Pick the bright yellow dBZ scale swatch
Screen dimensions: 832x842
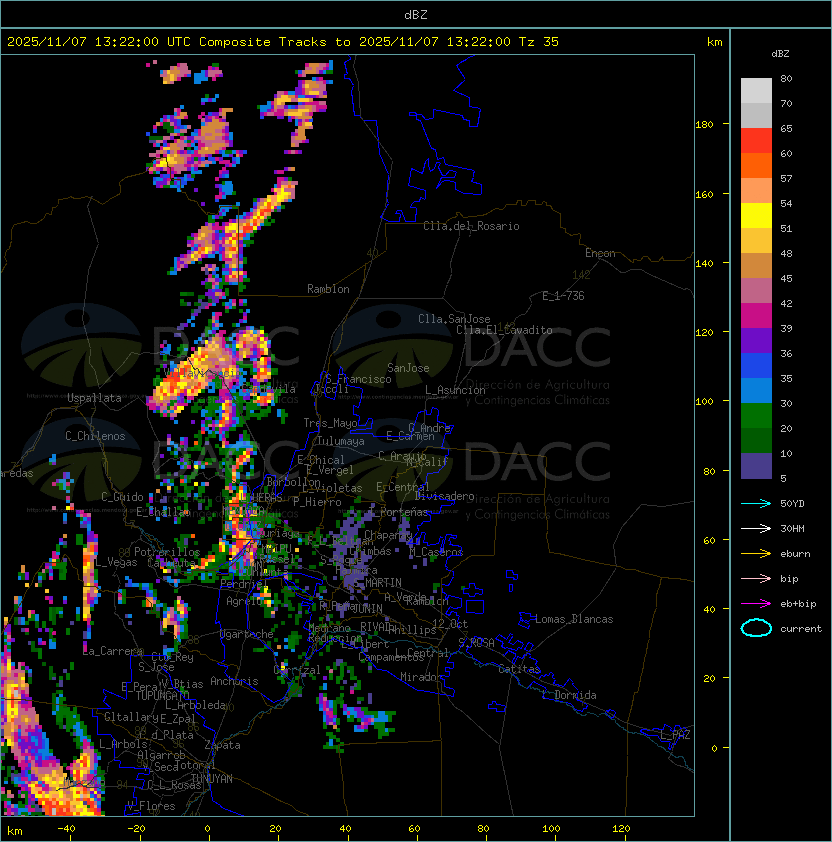756,215
